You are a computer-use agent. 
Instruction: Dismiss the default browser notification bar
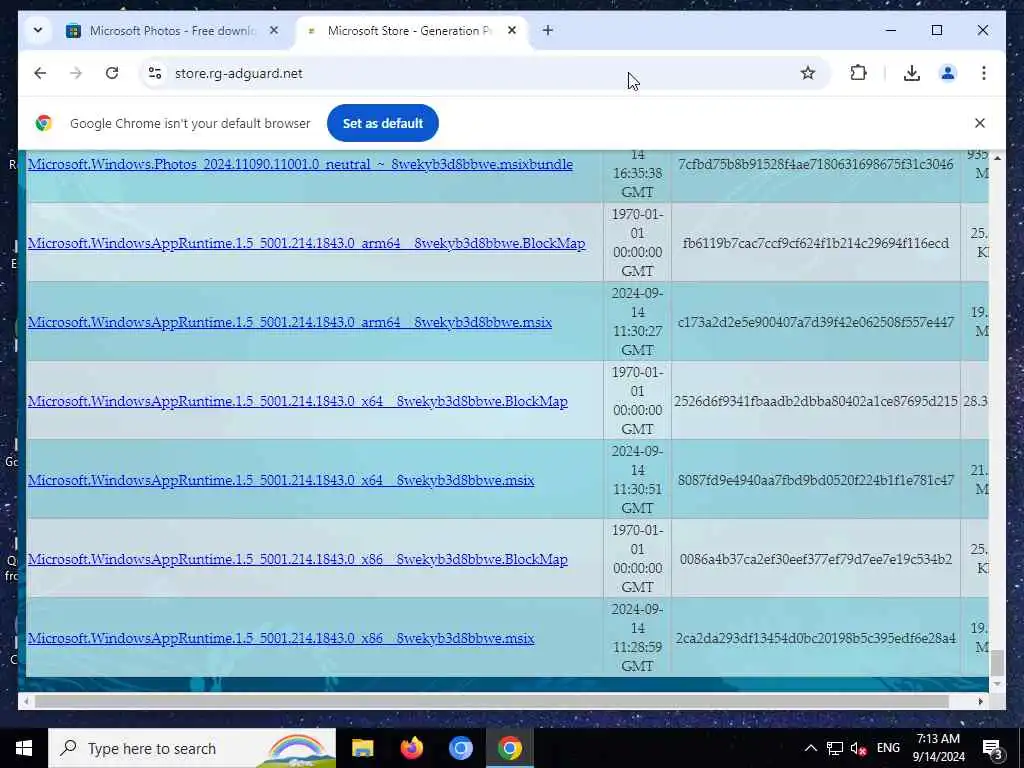980,123
